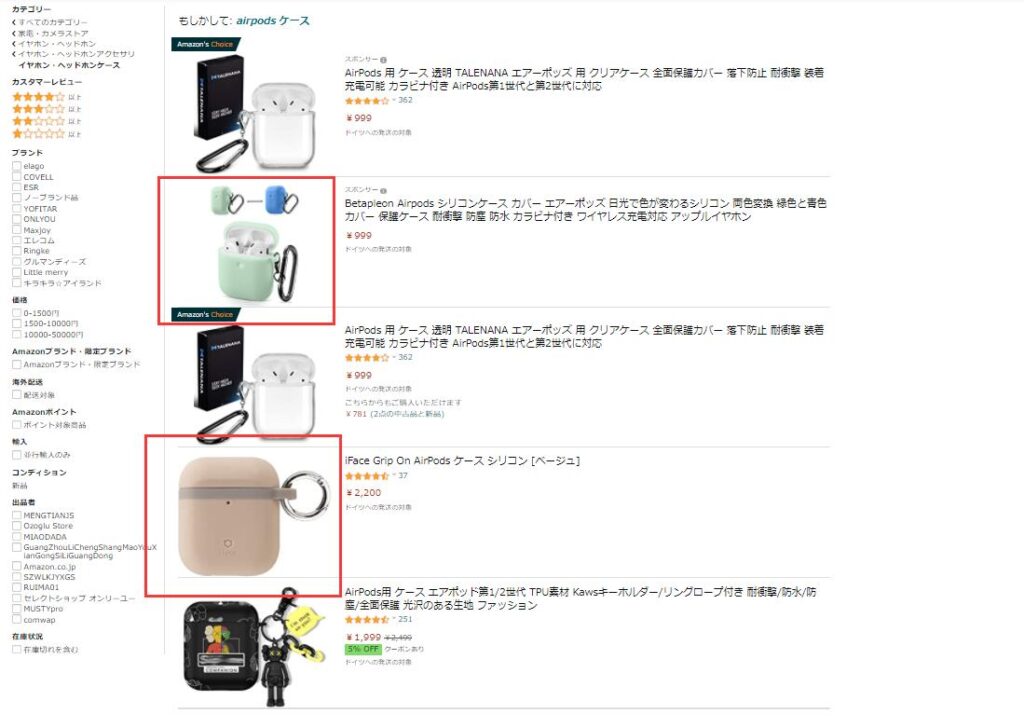Screen dimensions: 1024x728
Task: Go back to すべてのカテゴリー category
Action: (x=52, y=22)
